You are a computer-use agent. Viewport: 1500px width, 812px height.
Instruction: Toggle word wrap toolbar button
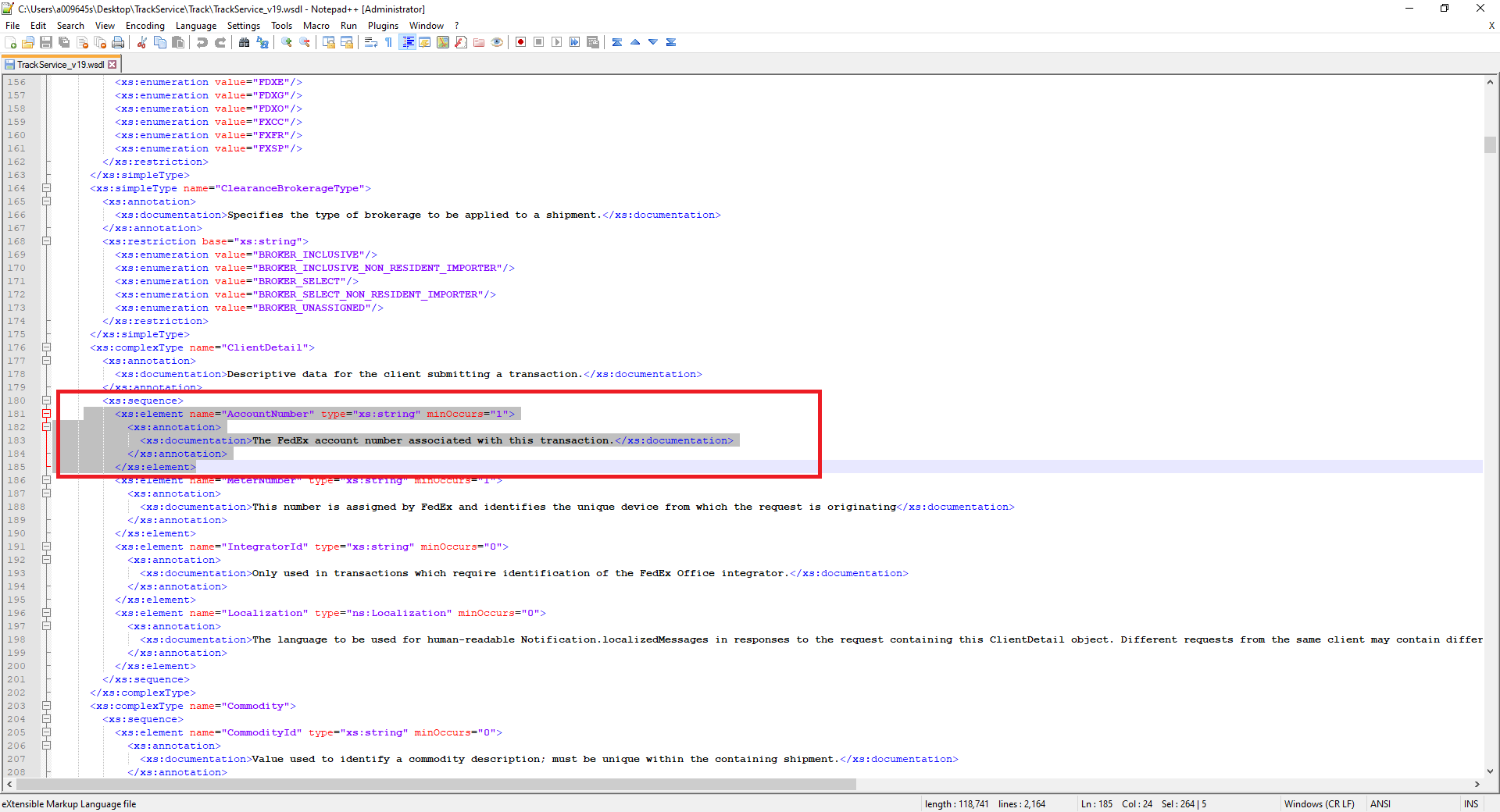click(371, 42)
